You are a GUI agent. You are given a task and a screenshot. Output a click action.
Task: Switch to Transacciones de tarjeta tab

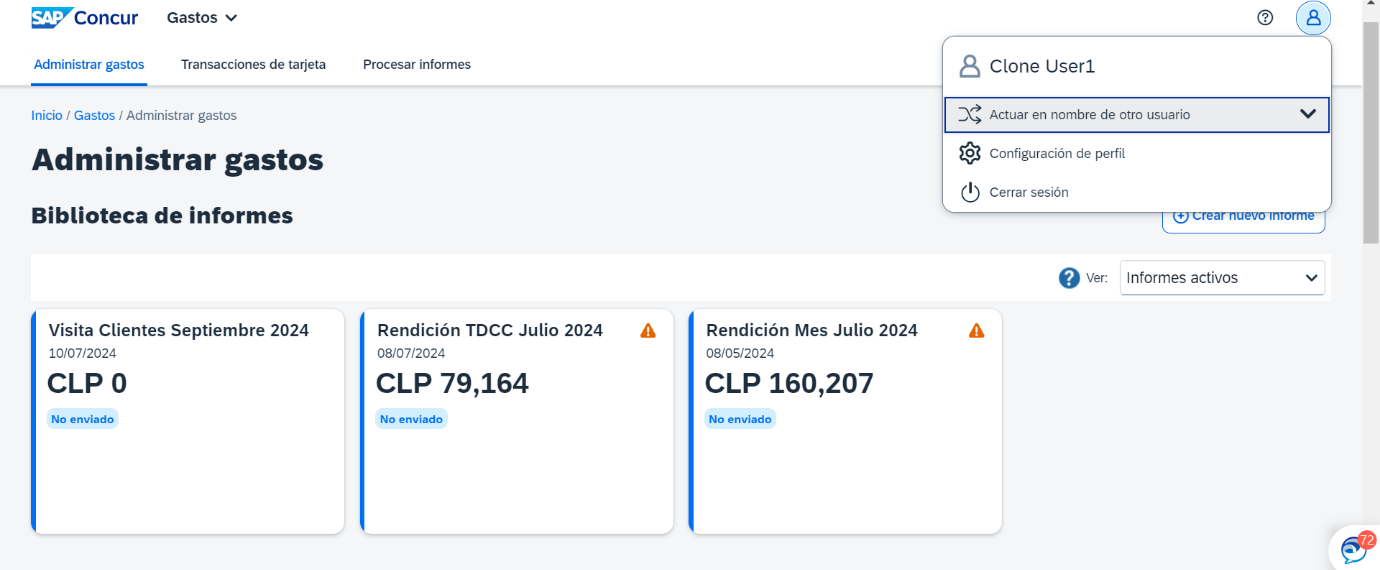click(x=253, y=64)
